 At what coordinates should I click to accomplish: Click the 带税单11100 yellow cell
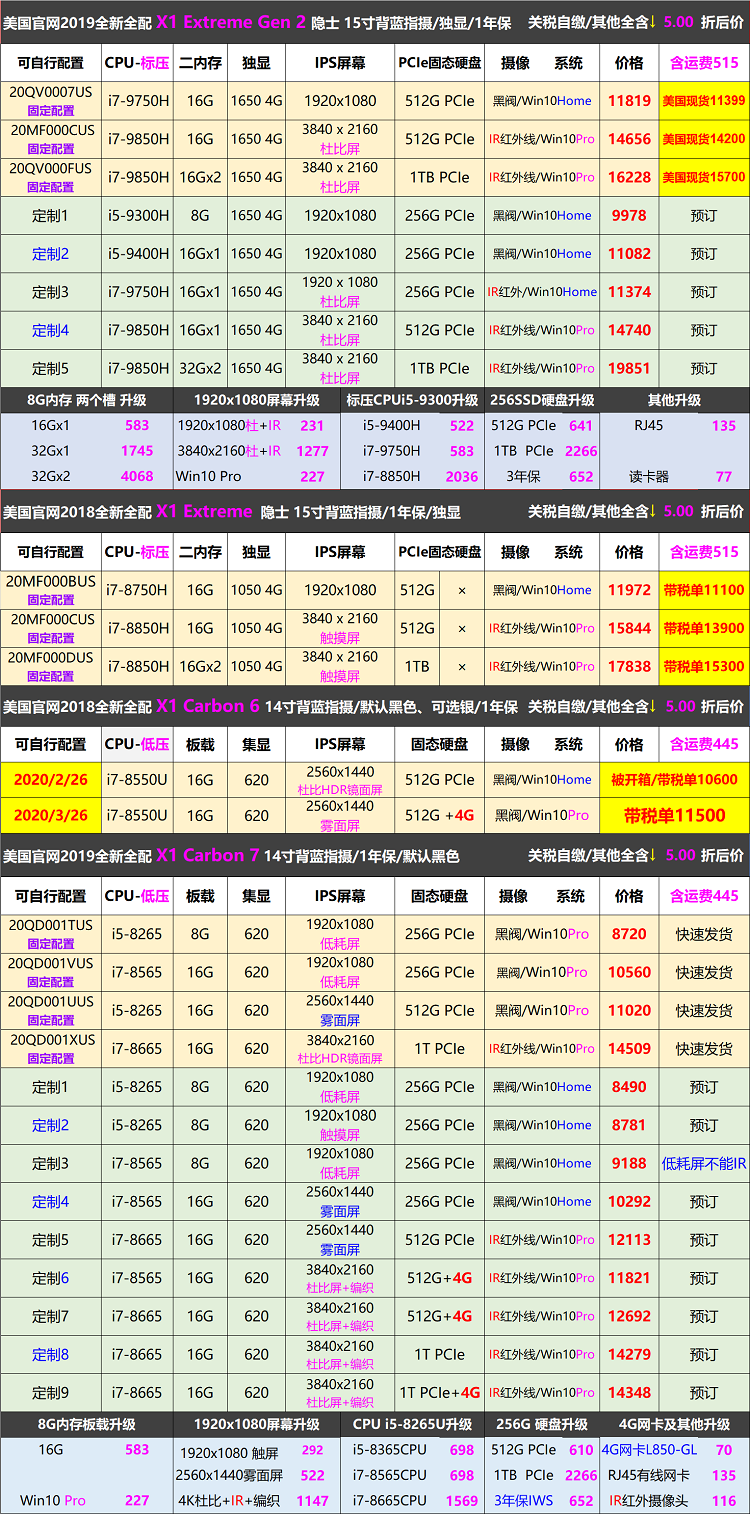[x=703, y=590]
